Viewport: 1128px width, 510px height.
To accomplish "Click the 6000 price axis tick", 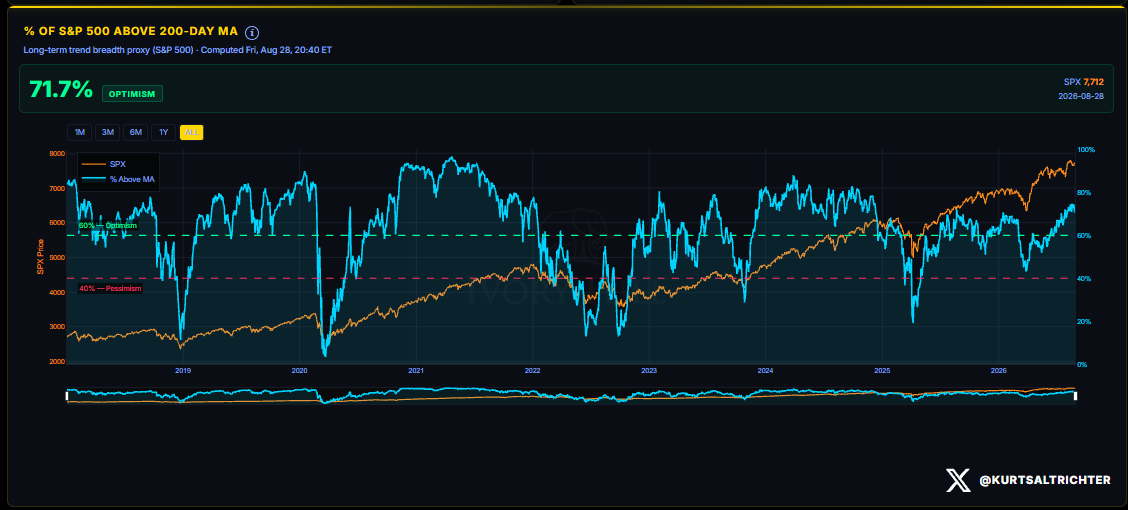I will pyautogui.click(x=57, y=223).
